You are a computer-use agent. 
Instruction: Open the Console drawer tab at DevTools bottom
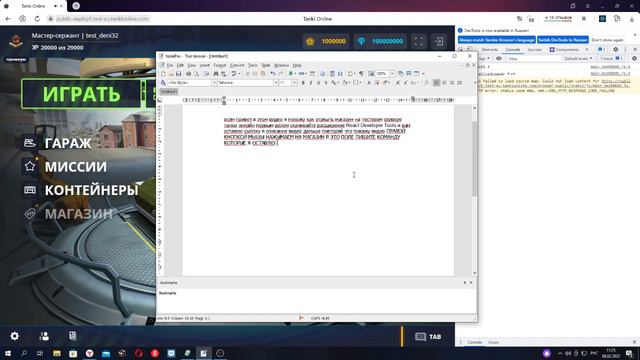pyautogui.click(x=474, y=342)
